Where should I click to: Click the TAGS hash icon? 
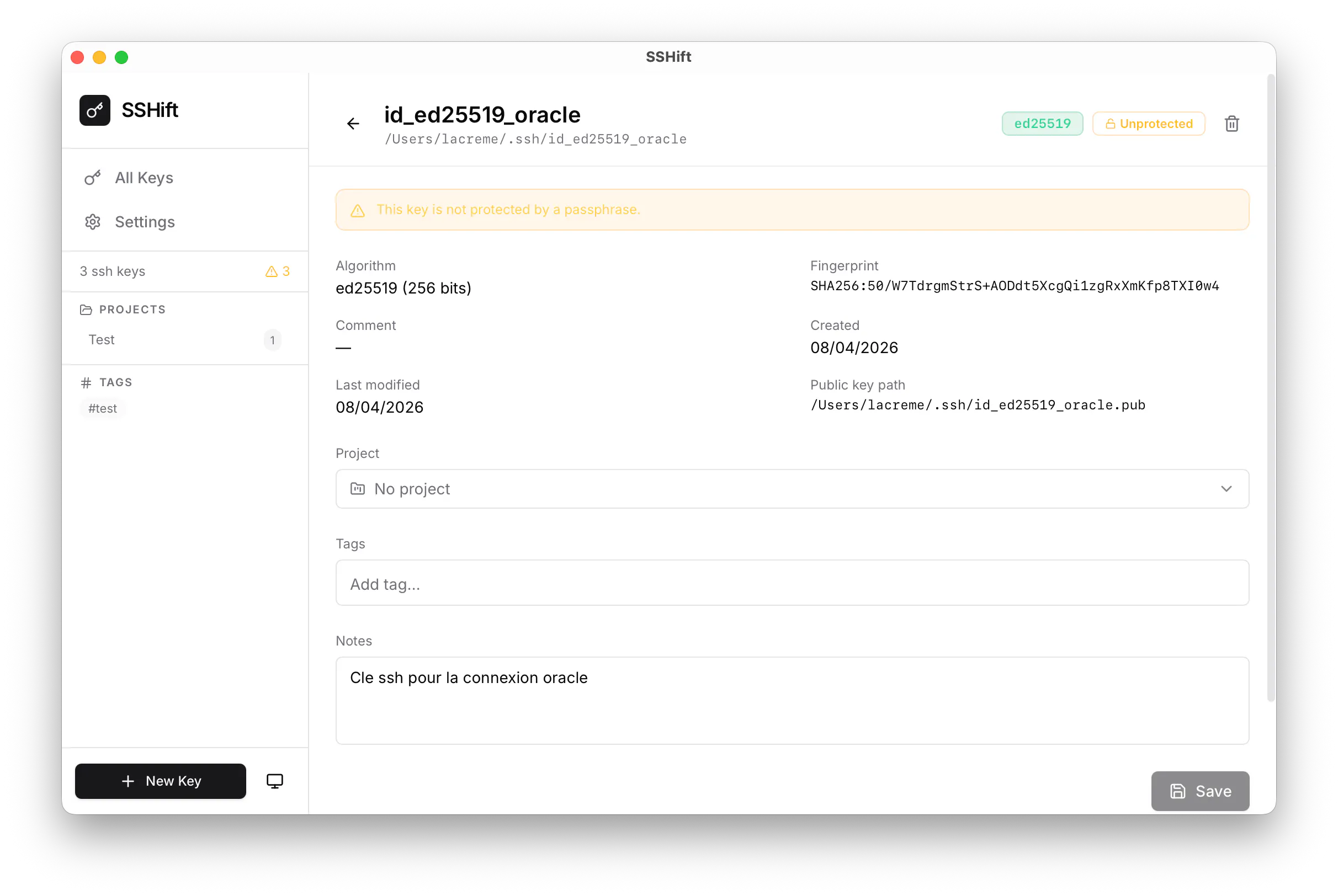tap(86, 382)
